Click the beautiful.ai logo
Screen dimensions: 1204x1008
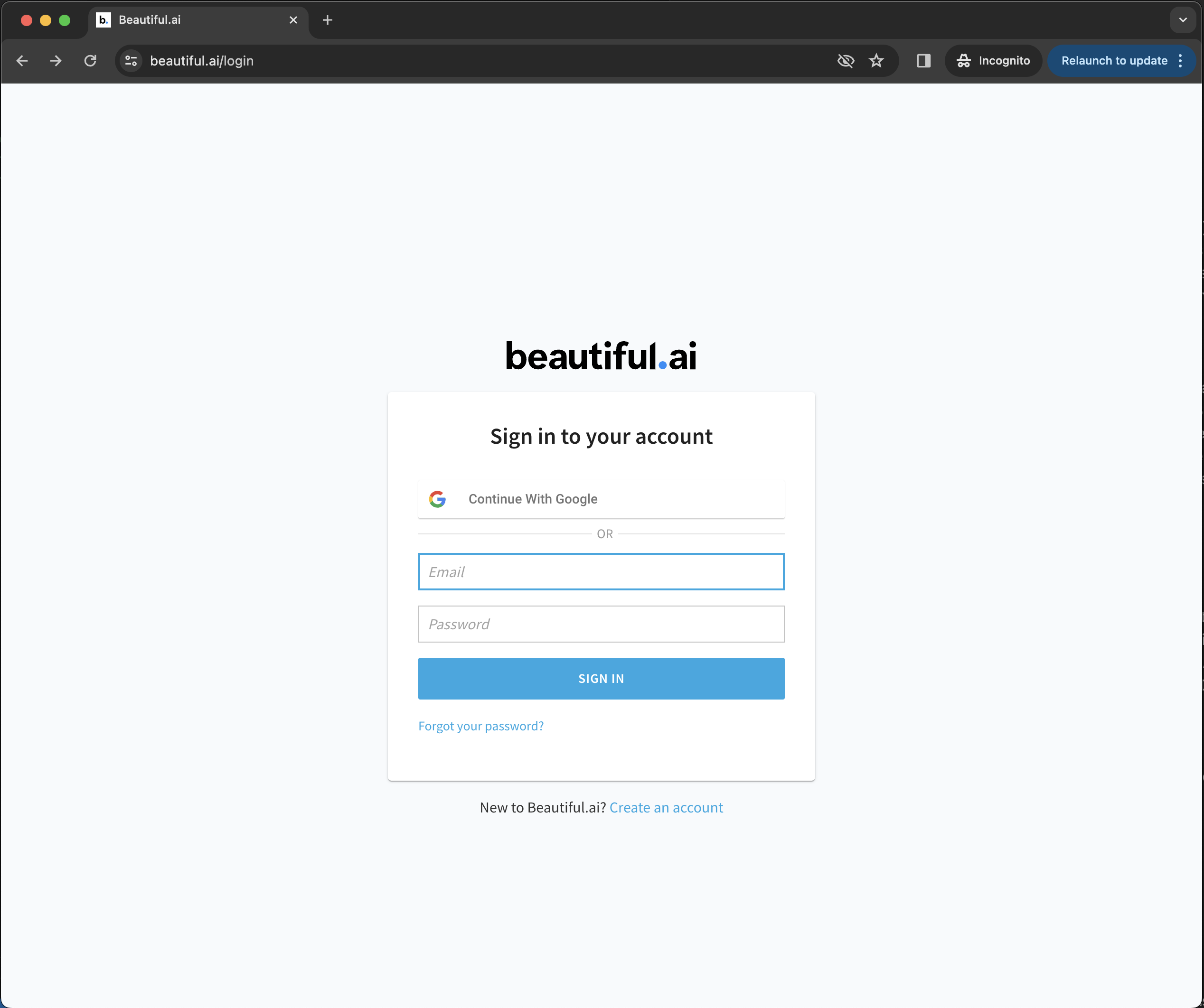point(602,355)
